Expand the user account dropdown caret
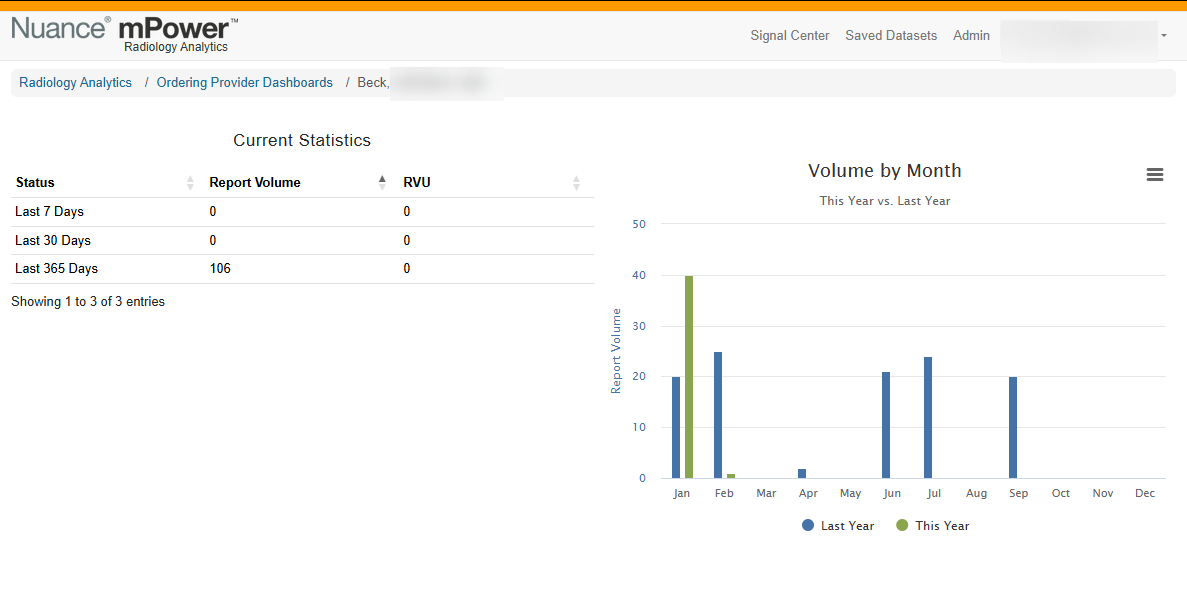Image resolution: width=1187 pixels, height=592 pixels. tap(1164, 35)
